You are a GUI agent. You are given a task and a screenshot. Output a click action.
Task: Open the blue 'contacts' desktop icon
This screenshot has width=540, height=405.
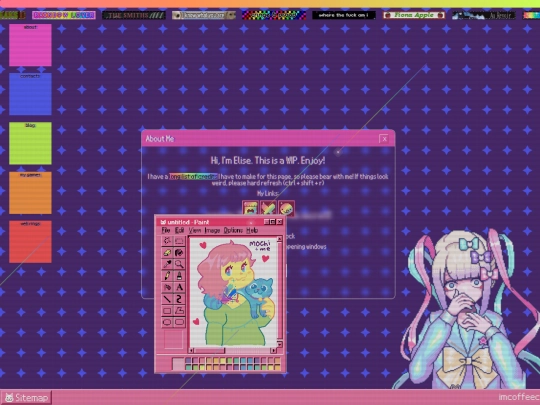click(30, 94)
